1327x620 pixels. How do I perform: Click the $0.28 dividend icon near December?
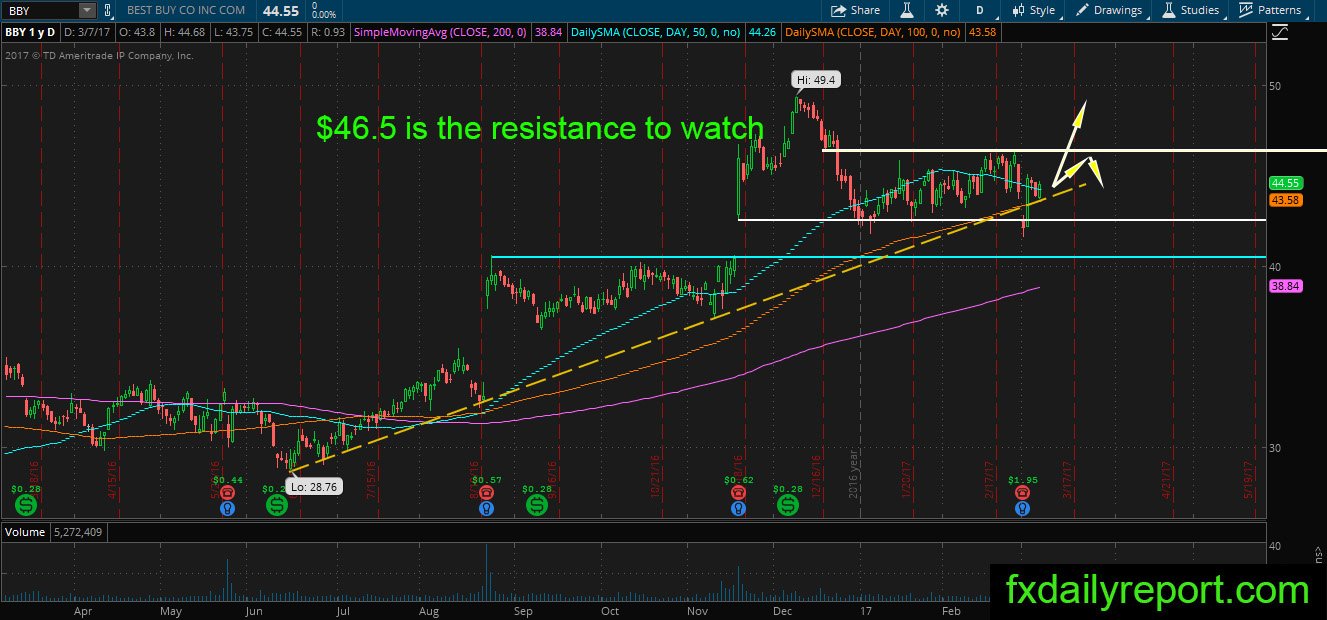coord(788,504)
